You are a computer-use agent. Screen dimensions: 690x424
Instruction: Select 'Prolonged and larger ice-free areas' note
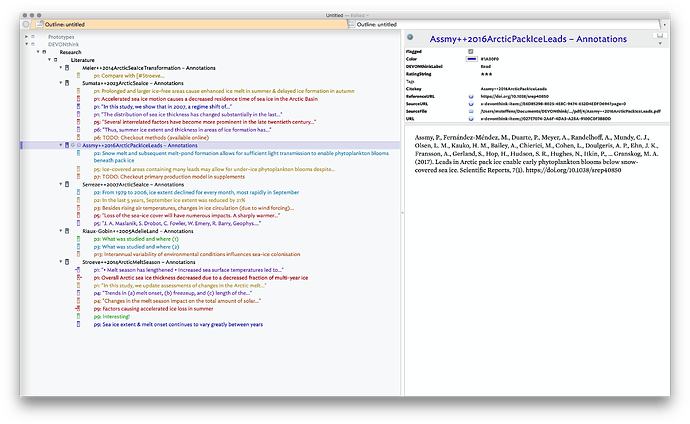pyautogui.click(x=224, y=91)
